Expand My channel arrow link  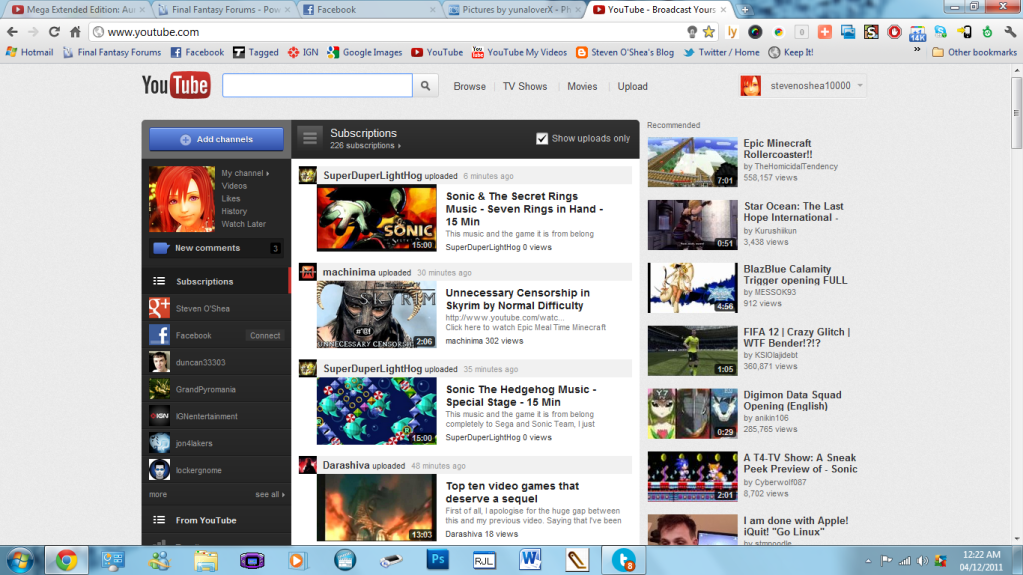pos(245,173)
